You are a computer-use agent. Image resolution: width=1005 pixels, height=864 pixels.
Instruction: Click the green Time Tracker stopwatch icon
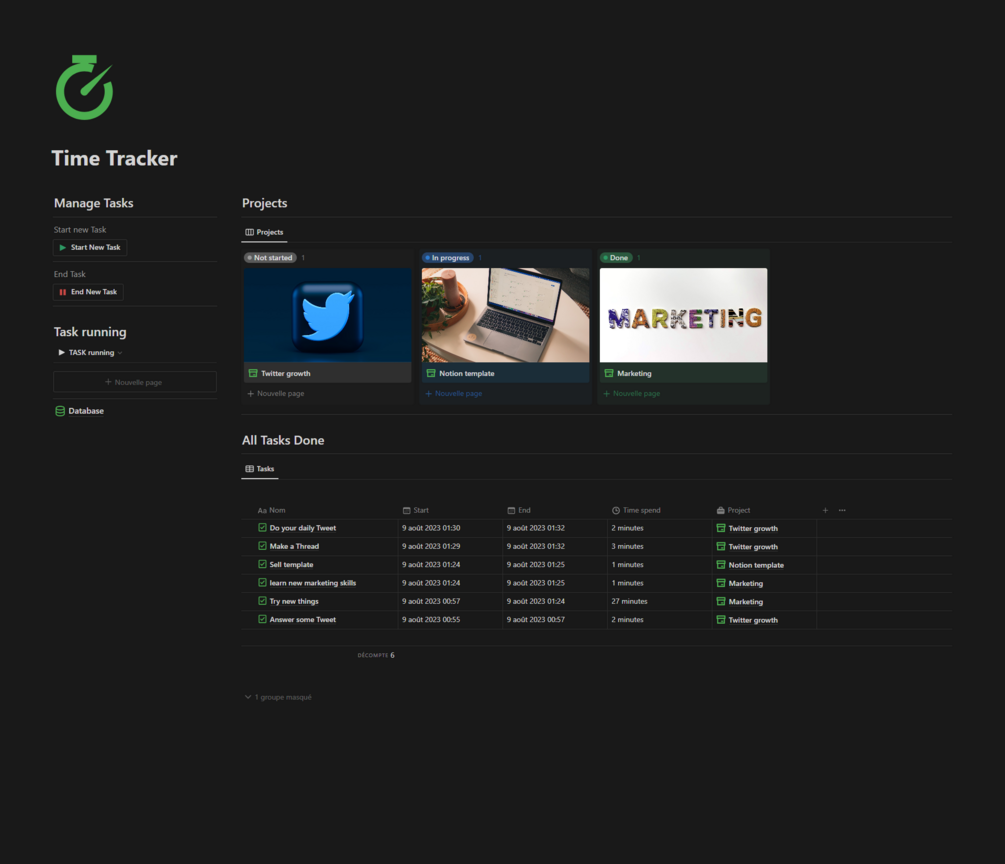(x=85, y=87)
